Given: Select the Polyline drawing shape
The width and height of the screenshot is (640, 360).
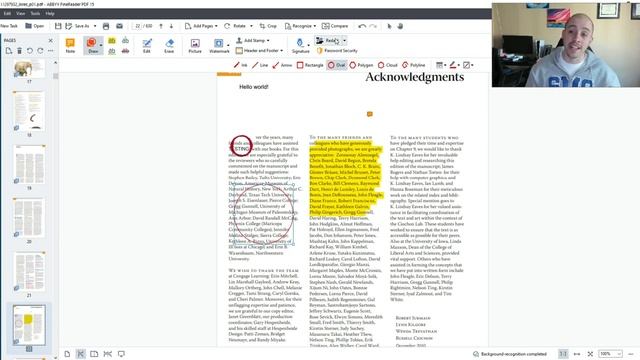Looking at the screenshot, I should pos(413,65).
